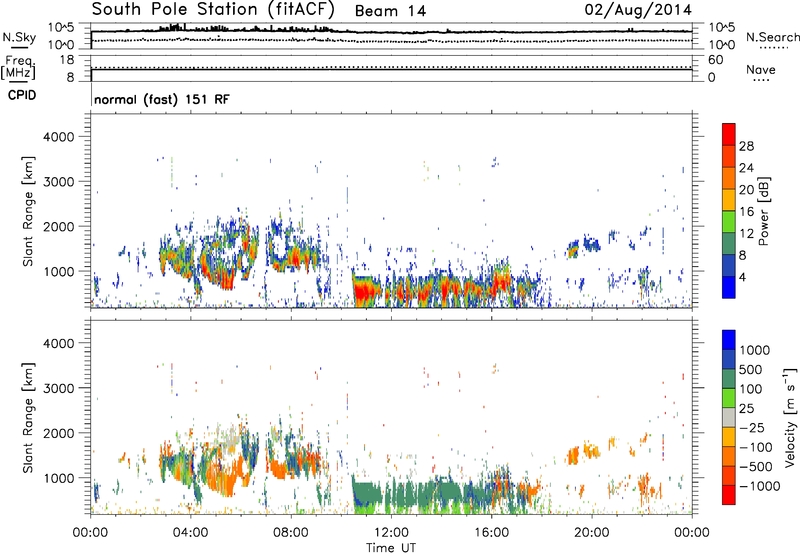Click velocity colorbar value 1000

coord(755,350)
